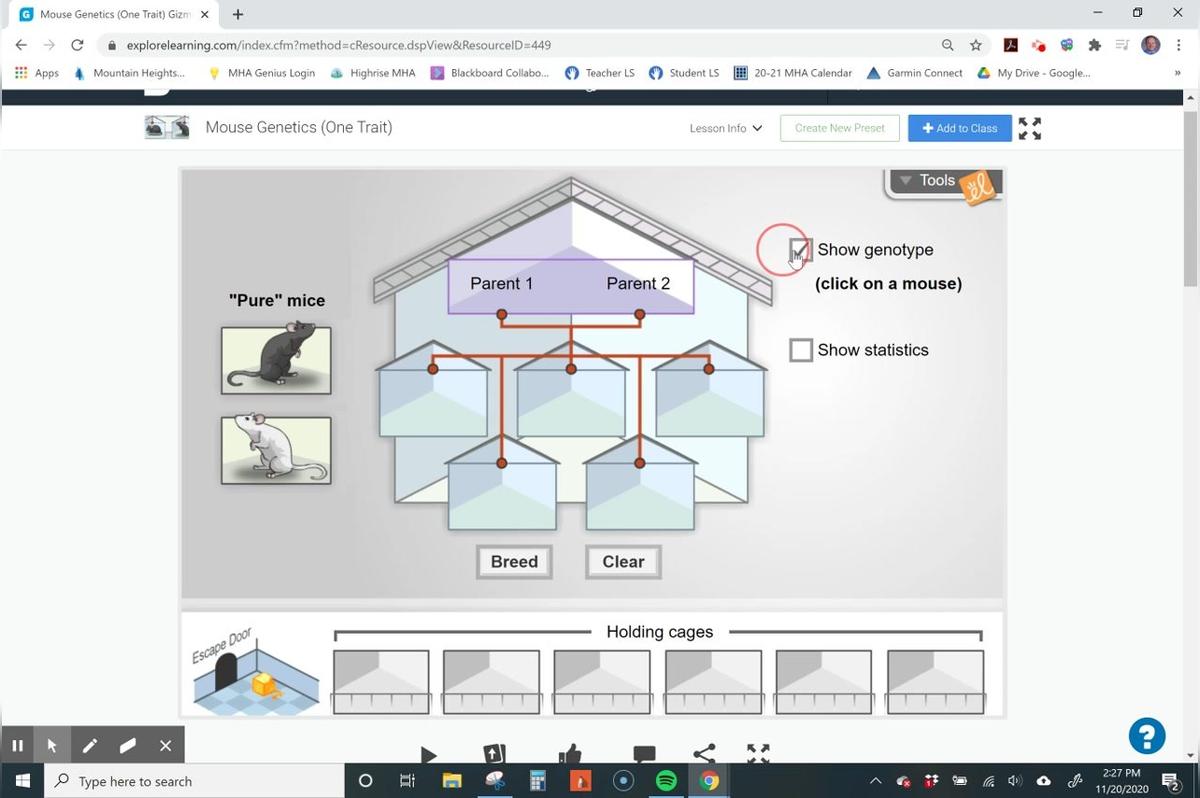Open the Chrome profile avatar
Viewport: 1200px width, 798px height.
click(1151, 45)
